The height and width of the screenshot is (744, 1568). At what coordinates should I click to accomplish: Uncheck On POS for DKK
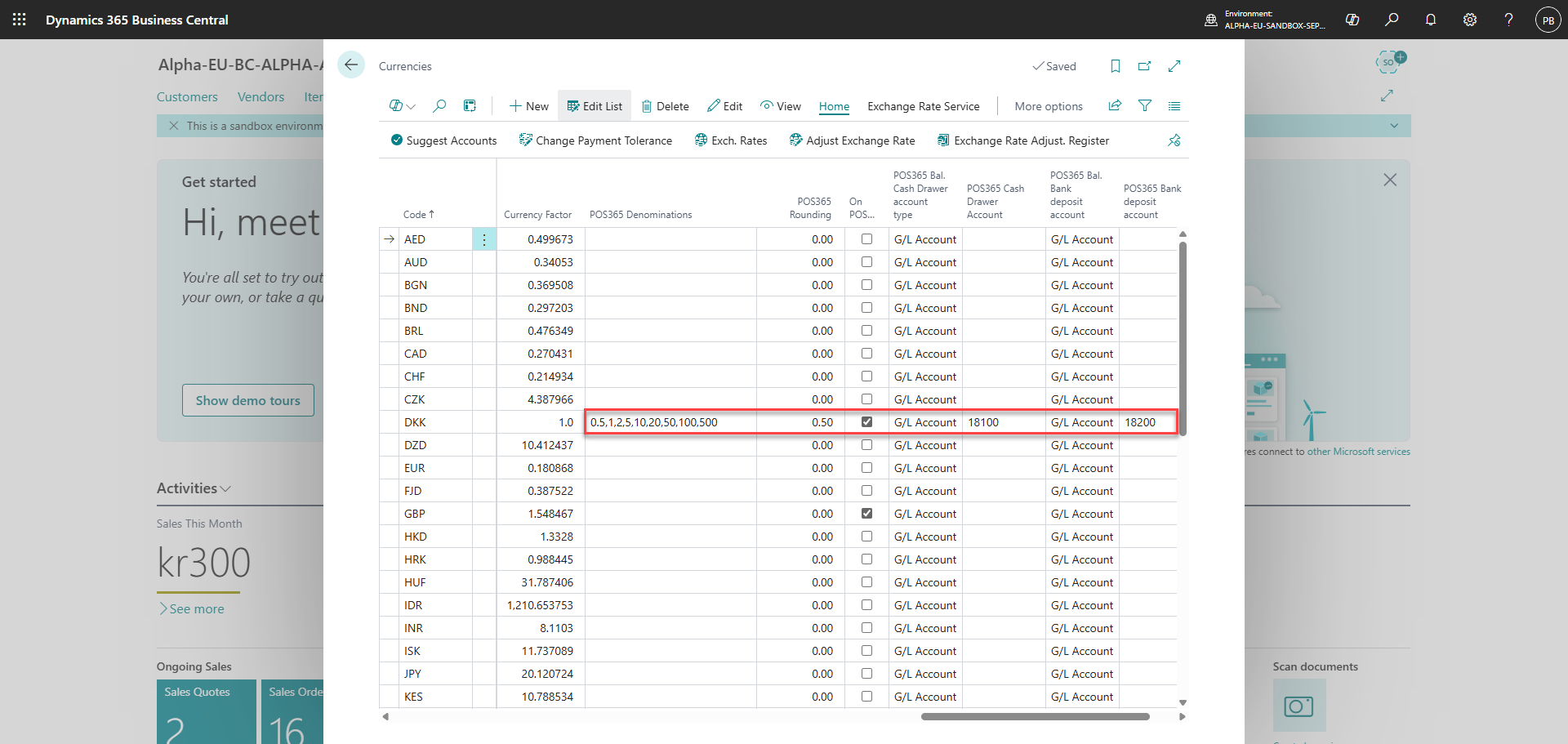pyautogui.click(x=866, y=422)
